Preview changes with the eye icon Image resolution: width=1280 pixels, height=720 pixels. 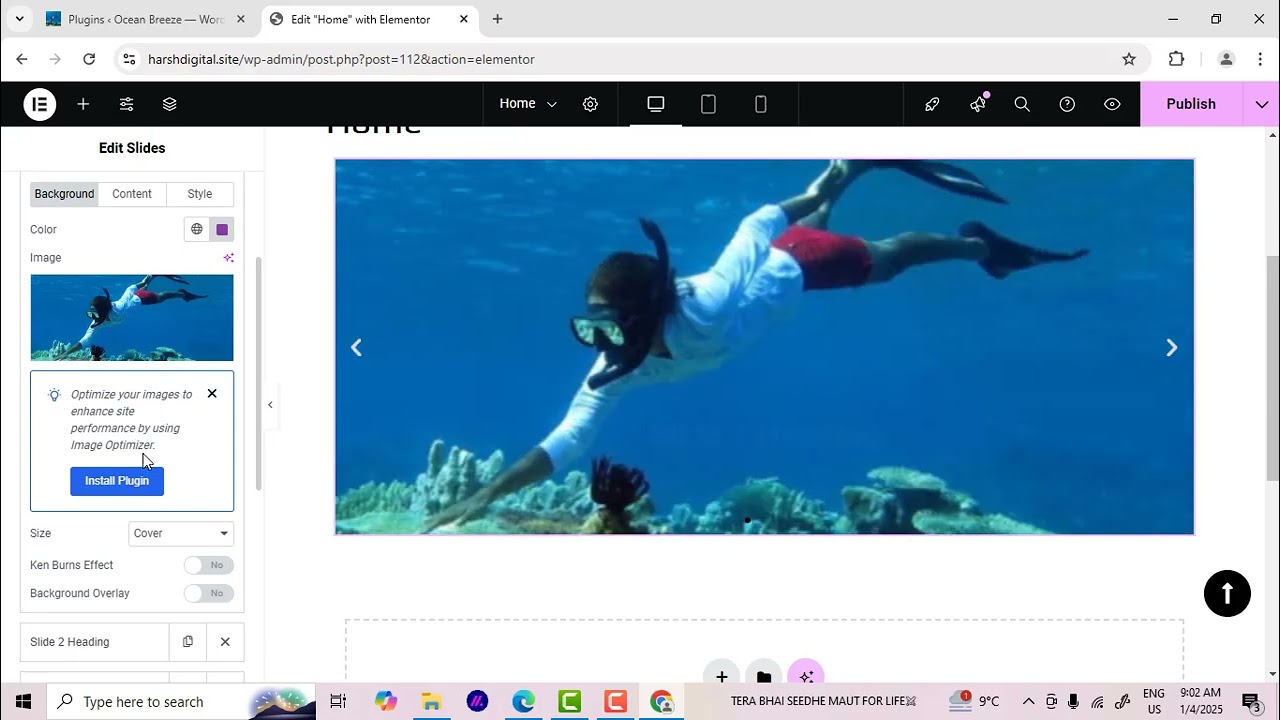pos(1112,104)
